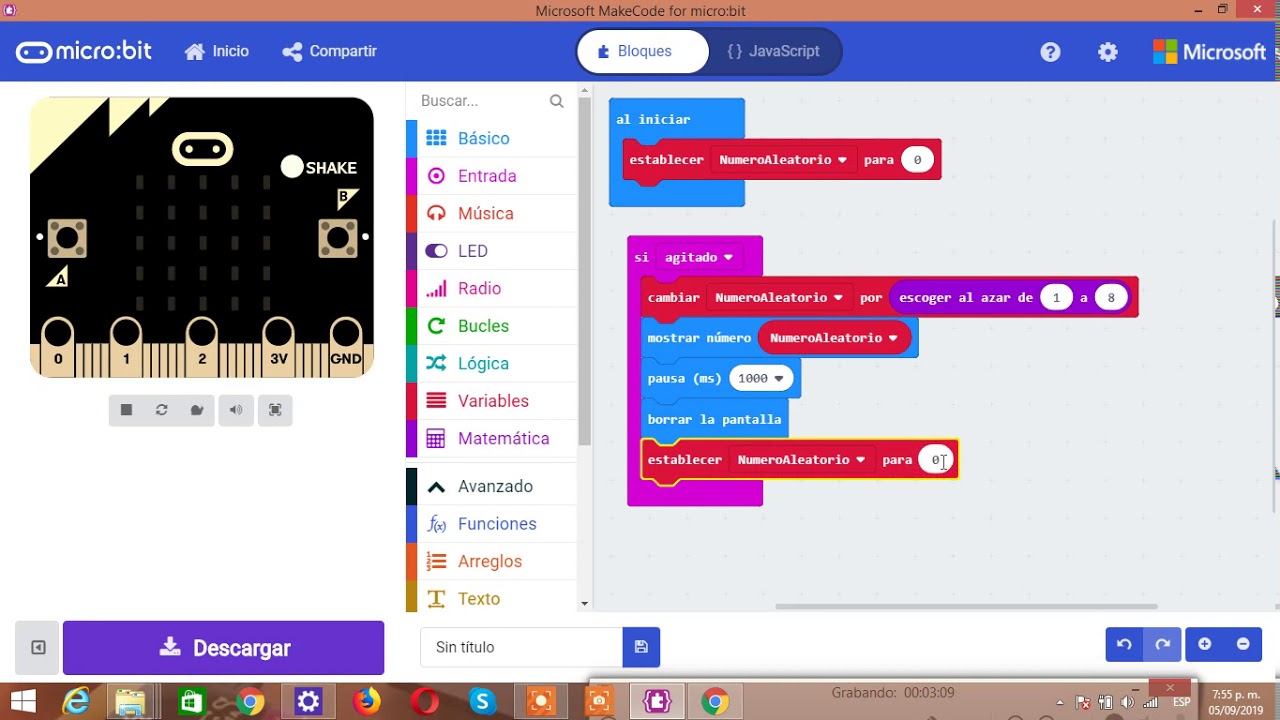Viewport: 1280px width, 720px height.
Task: Open the agitado gesture dropdown
Action: [698, 257]
